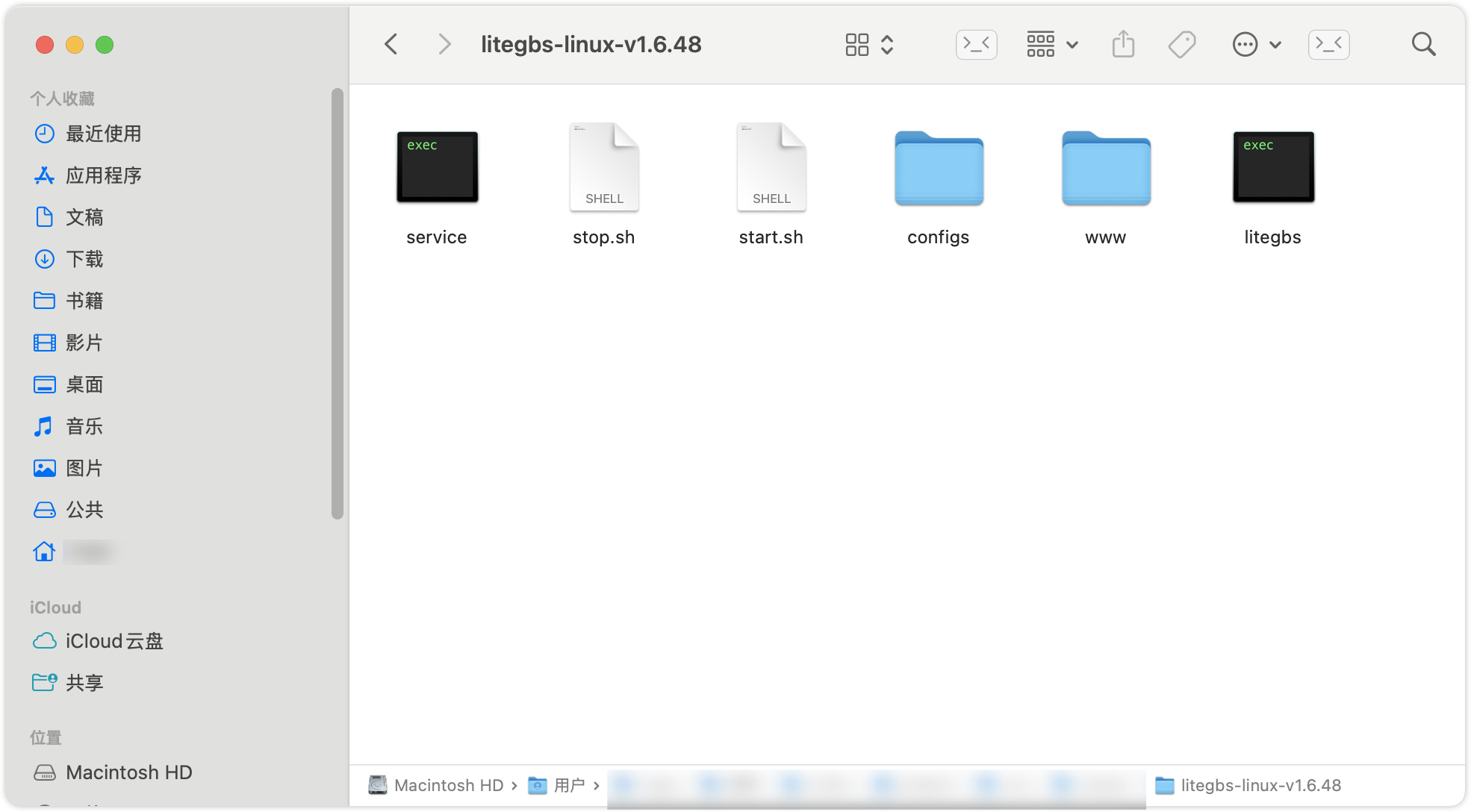Click the rightmost terminal toolbar icon
Image resolution: width=1471 pixels, height=812 pixels.
pyautogui.click(x=1328, y=45)
